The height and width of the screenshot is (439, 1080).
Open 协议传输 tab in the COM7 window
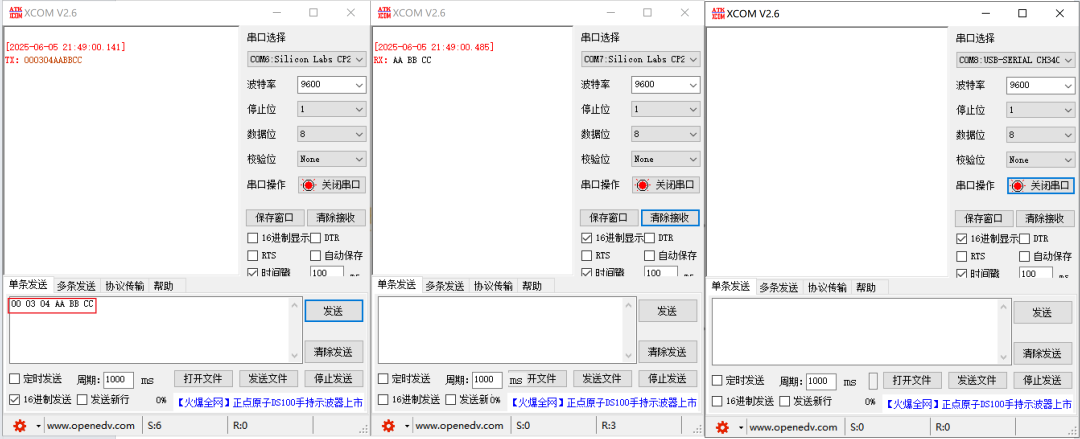pos(493,285)
